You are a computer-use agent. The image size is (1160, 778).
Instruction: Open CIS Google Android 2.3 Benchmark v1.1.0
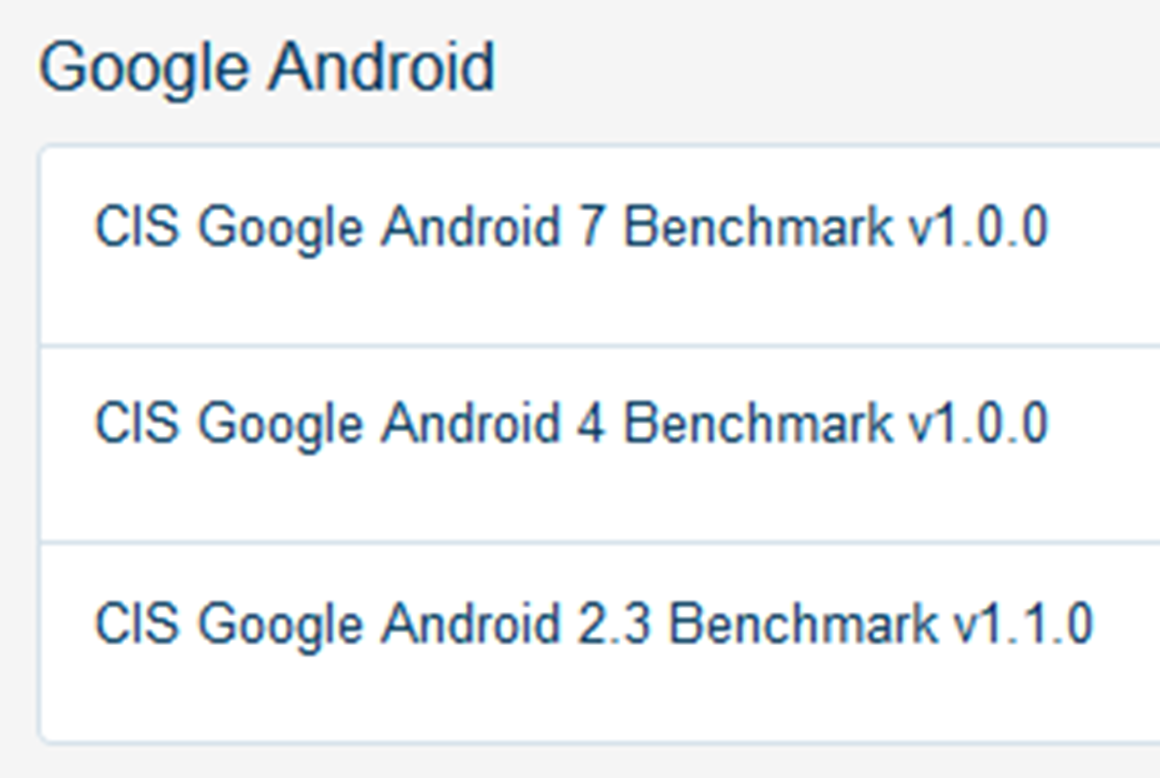click(x=593, y=624)
